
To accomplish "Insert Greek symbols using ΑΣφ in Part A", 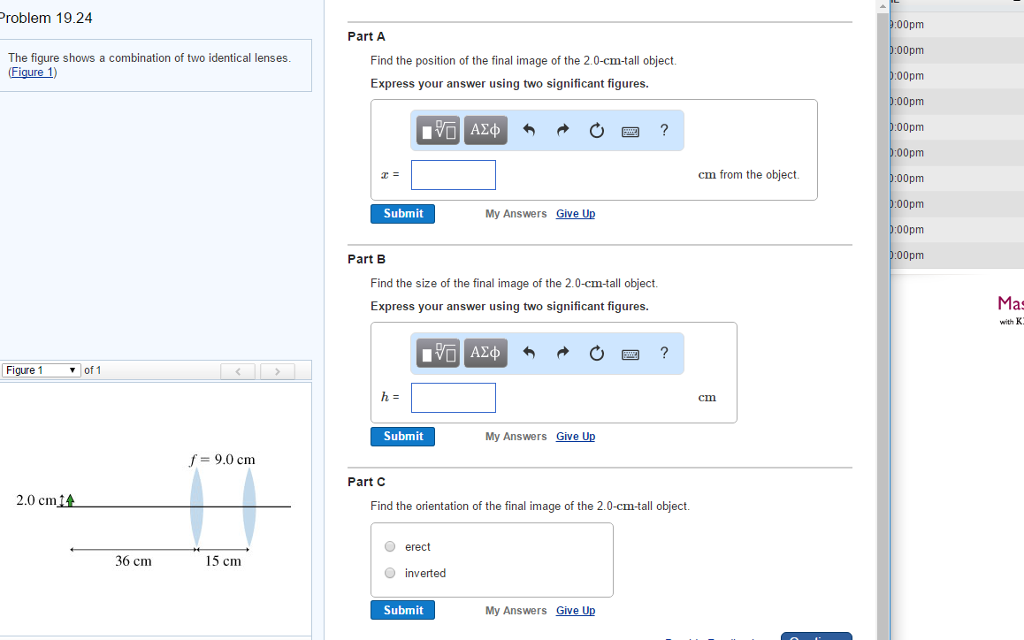I will tap(484, 130).
